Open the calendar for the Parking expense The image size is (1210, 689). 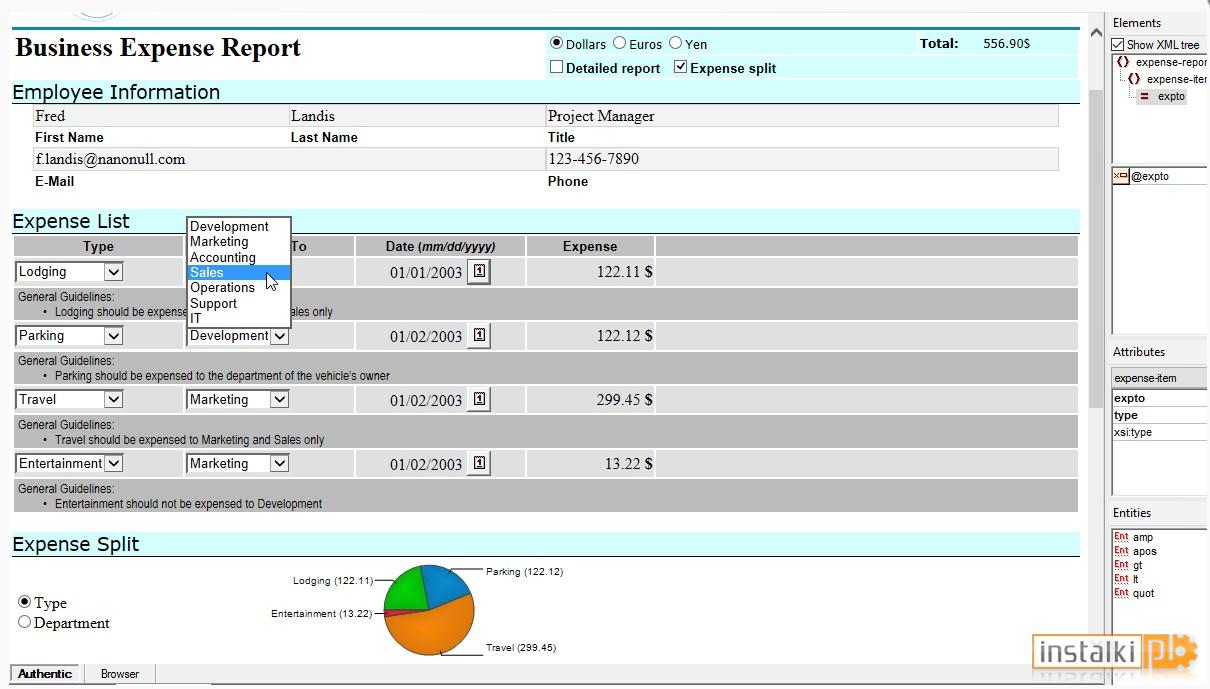click(479, 335)
